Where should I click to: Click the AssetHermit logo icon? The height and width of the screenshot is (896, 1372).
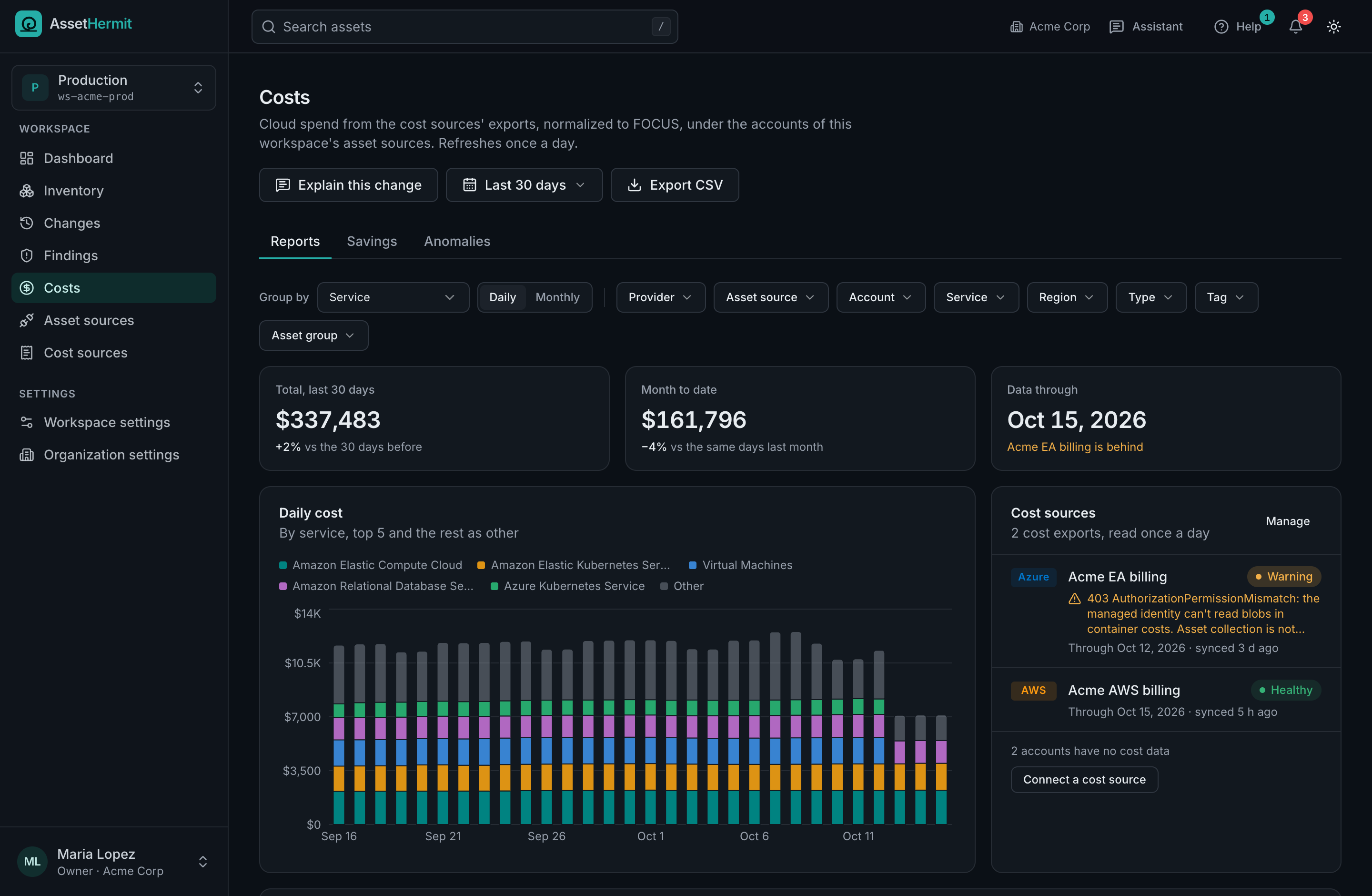28,24
